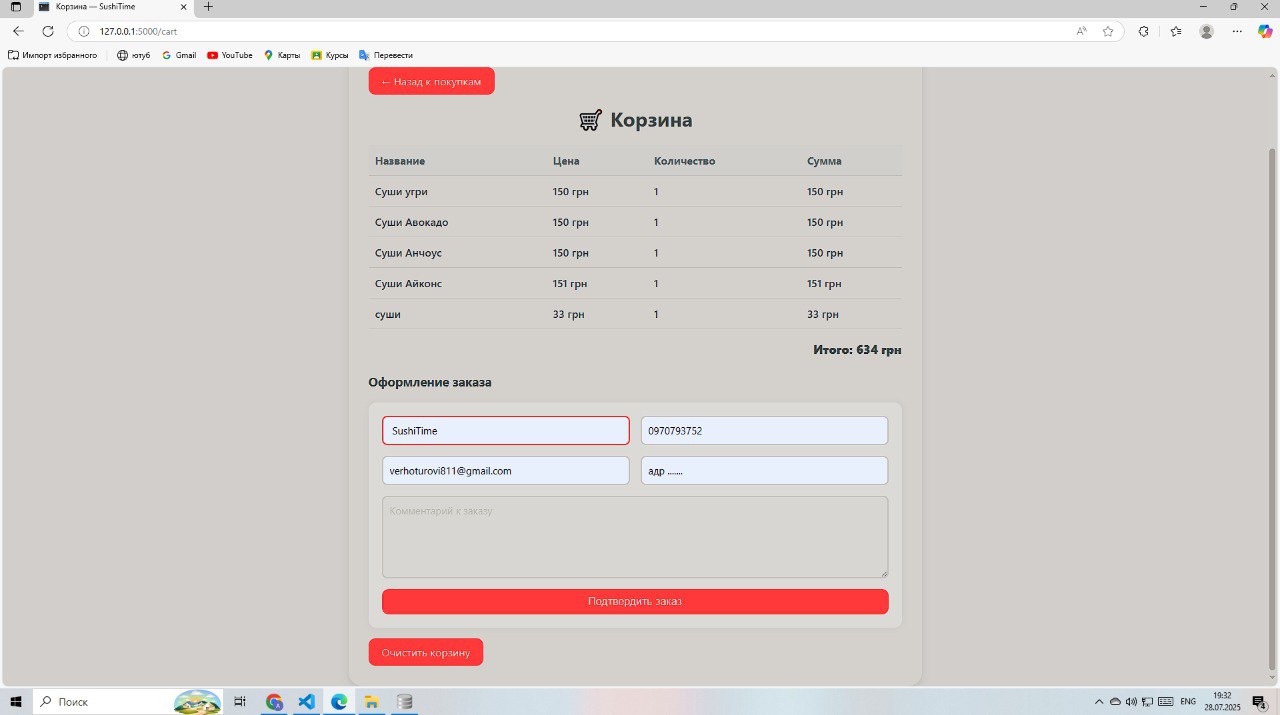Open the Перевести bookmark
The image size is (1280, 715).
coord(385,55)
